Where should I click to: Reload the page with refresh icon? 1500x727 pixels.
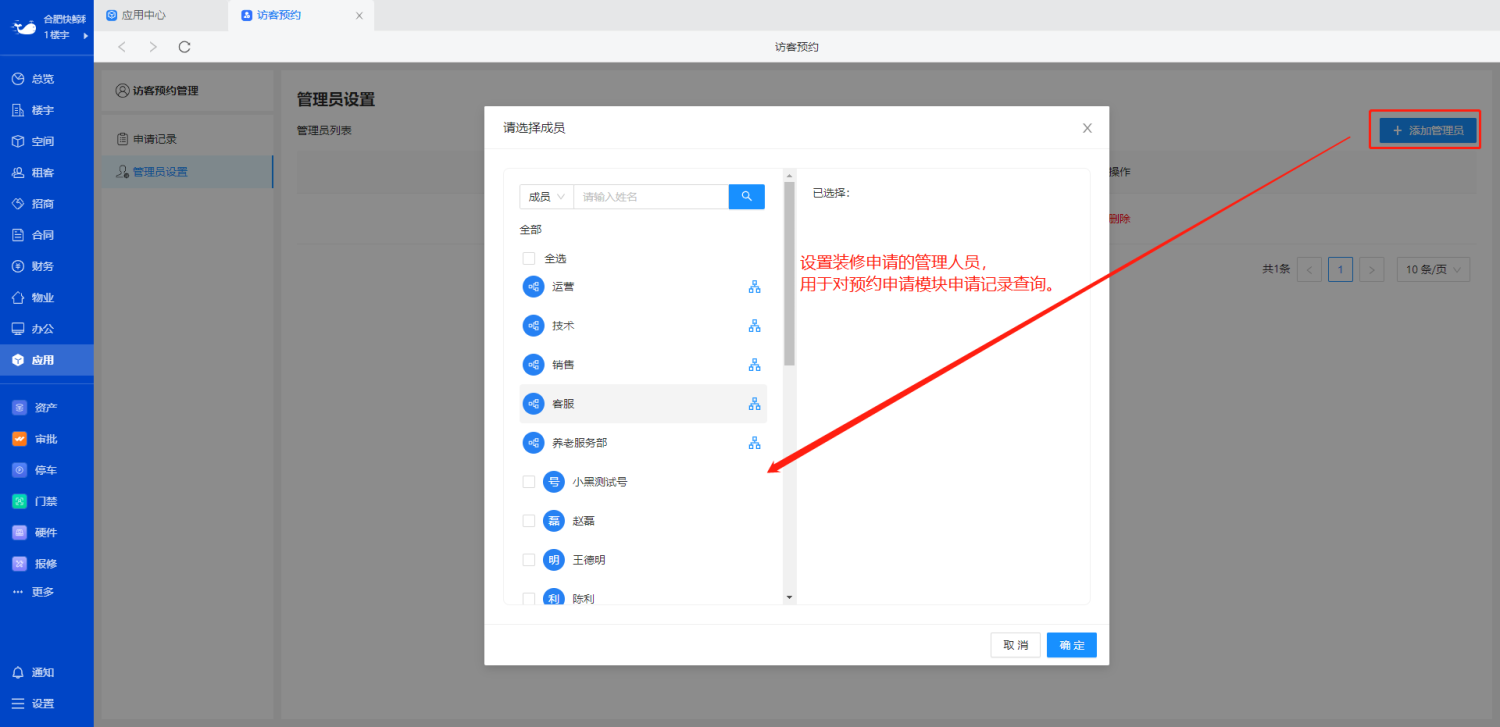(184, 47)
